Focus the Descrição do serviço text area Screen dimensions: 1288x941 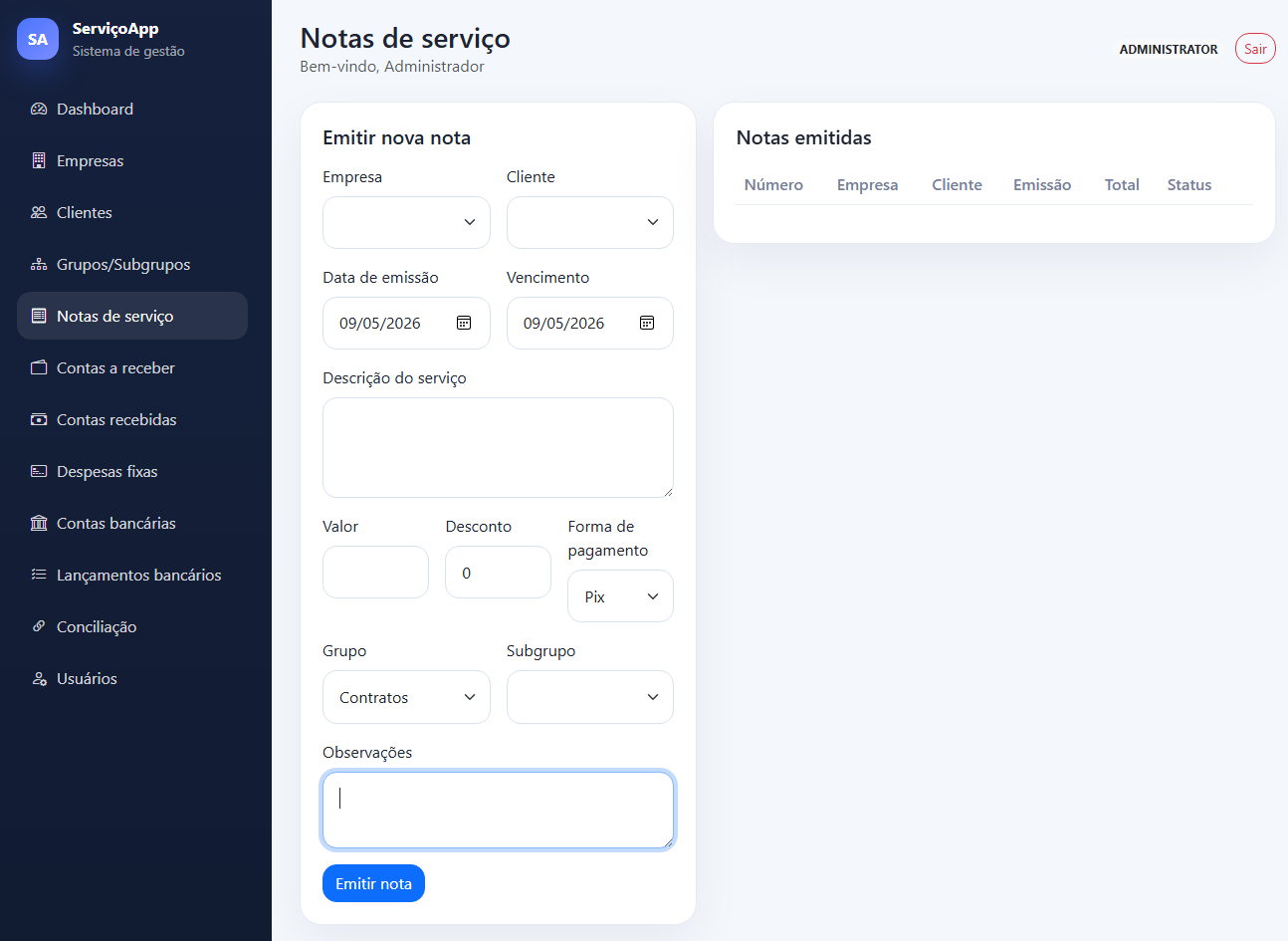pyautogui.click(x=498, y=448)
